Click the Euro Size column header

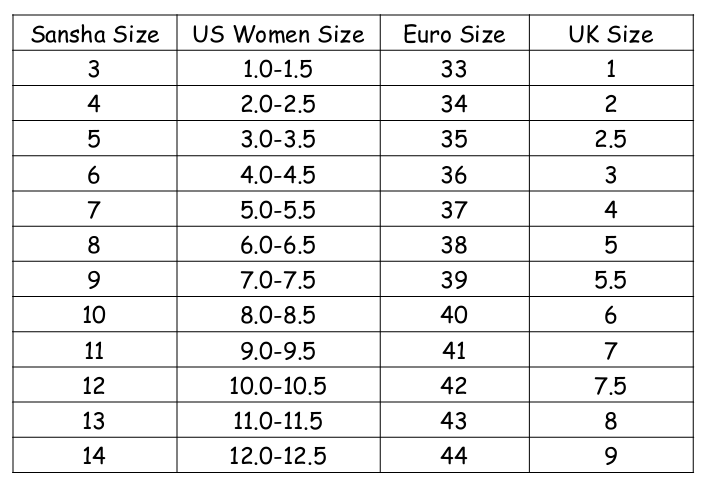click(x=455, y=33)
